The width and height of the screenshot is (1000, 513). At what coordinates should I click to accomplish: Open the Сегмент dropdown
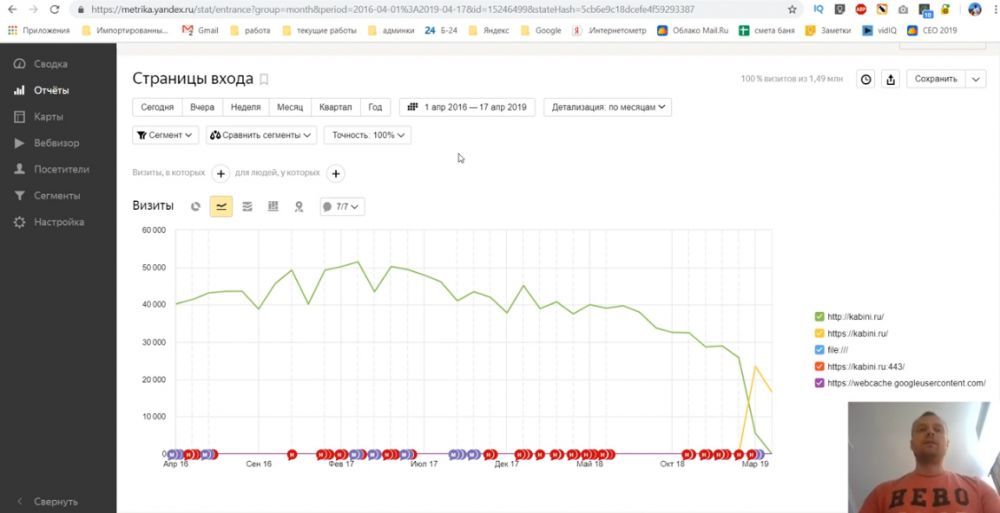point(165,135)
